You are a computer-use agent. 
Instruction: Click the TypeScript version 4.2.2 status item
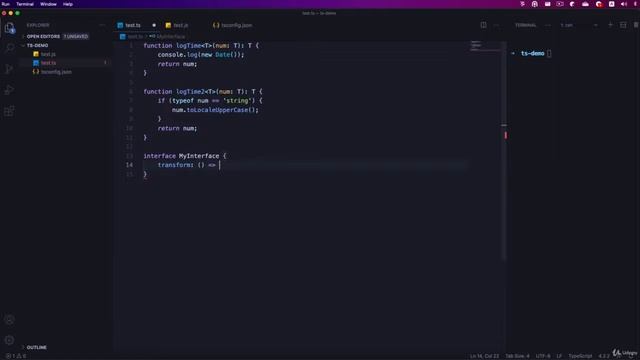click(604, 356)
